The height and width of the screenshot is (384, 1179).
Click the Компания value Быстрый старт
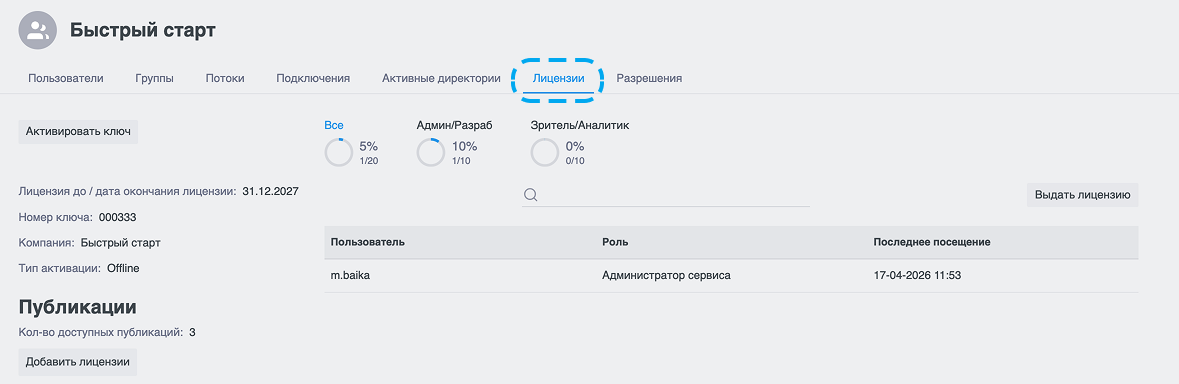120,243
